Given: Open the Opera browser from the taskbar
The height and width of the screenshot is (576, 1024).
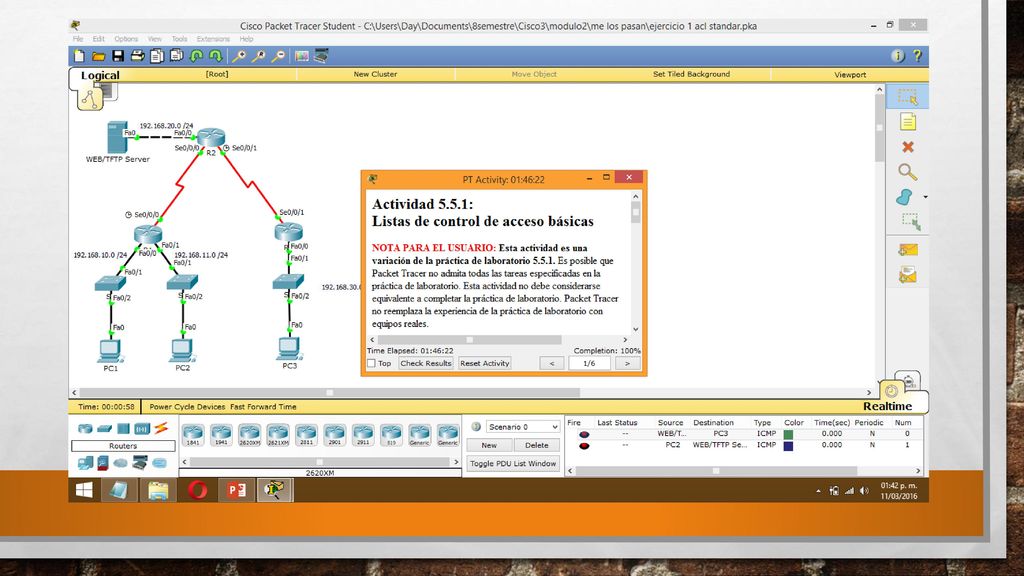Looking at the screenshot, I should click(x=197, y=490).
